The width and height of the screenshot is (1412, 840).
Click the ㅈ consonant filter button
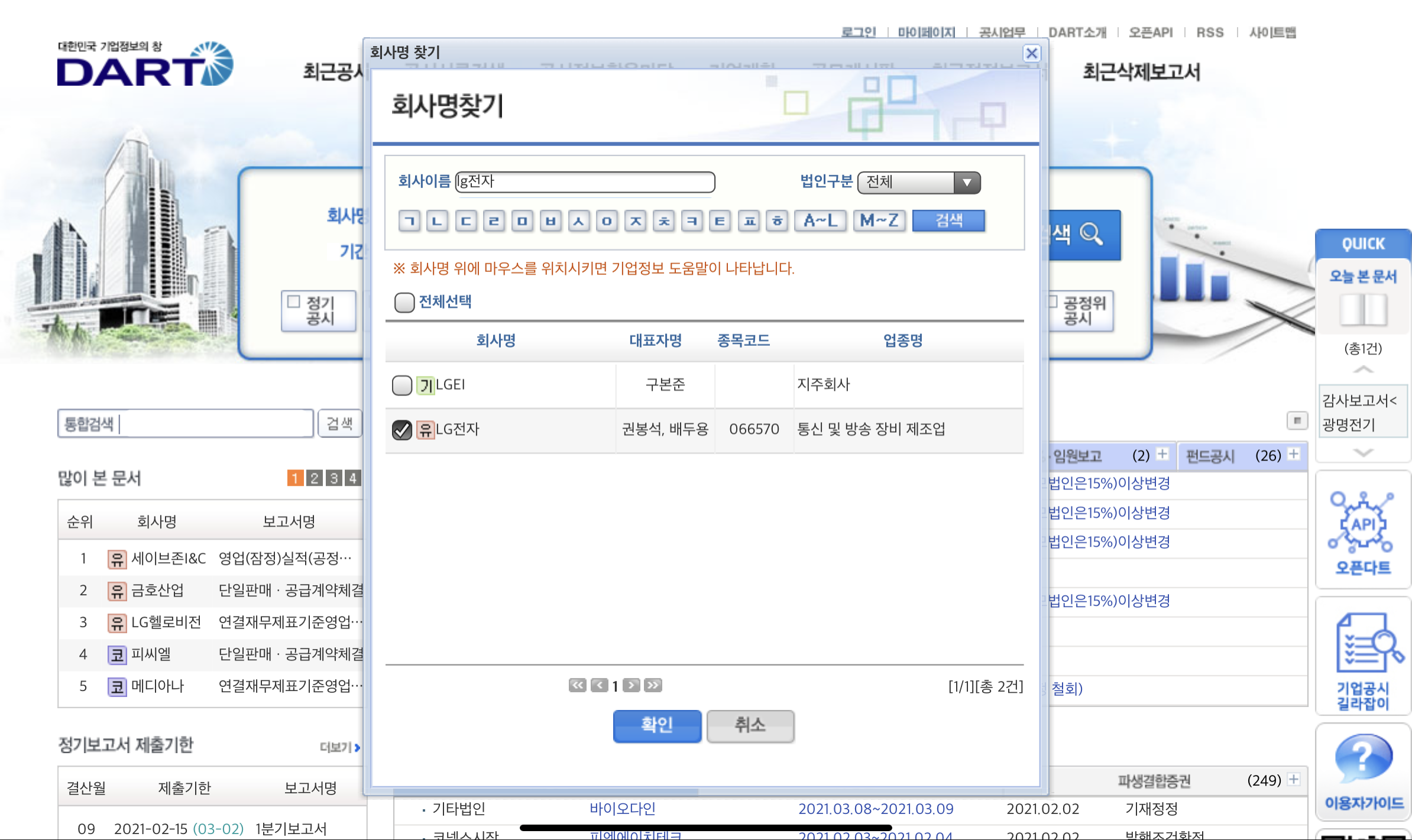pos(636,221)
